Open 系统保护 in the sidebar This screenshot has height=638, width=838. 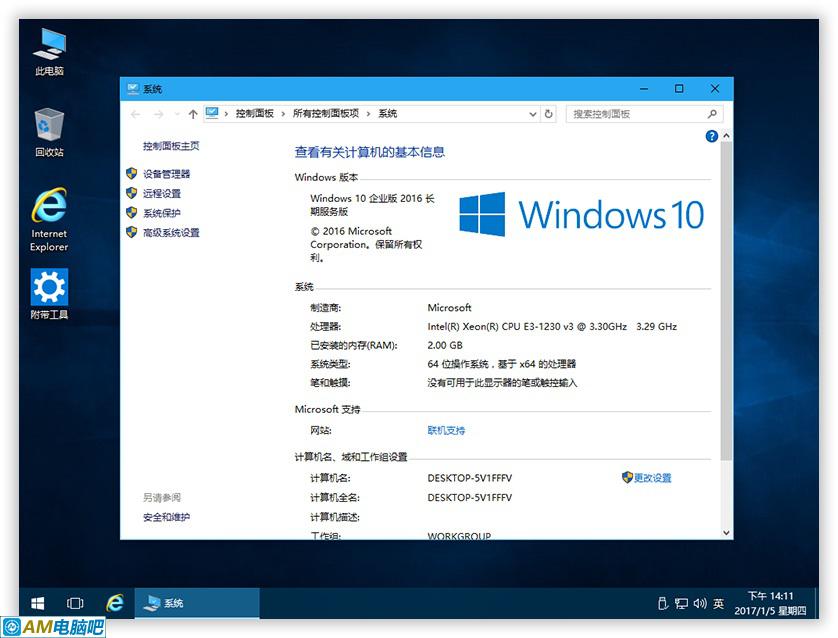[x=161, y=213]
